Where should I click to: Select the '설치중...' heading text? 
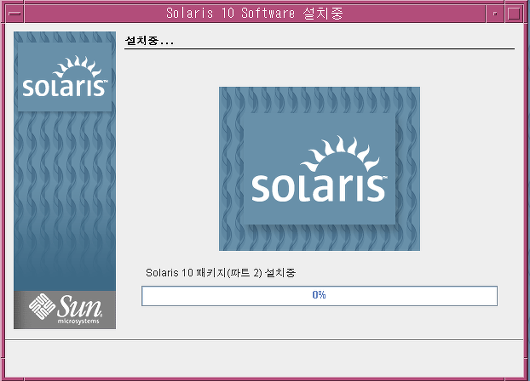tap(149, 41)
